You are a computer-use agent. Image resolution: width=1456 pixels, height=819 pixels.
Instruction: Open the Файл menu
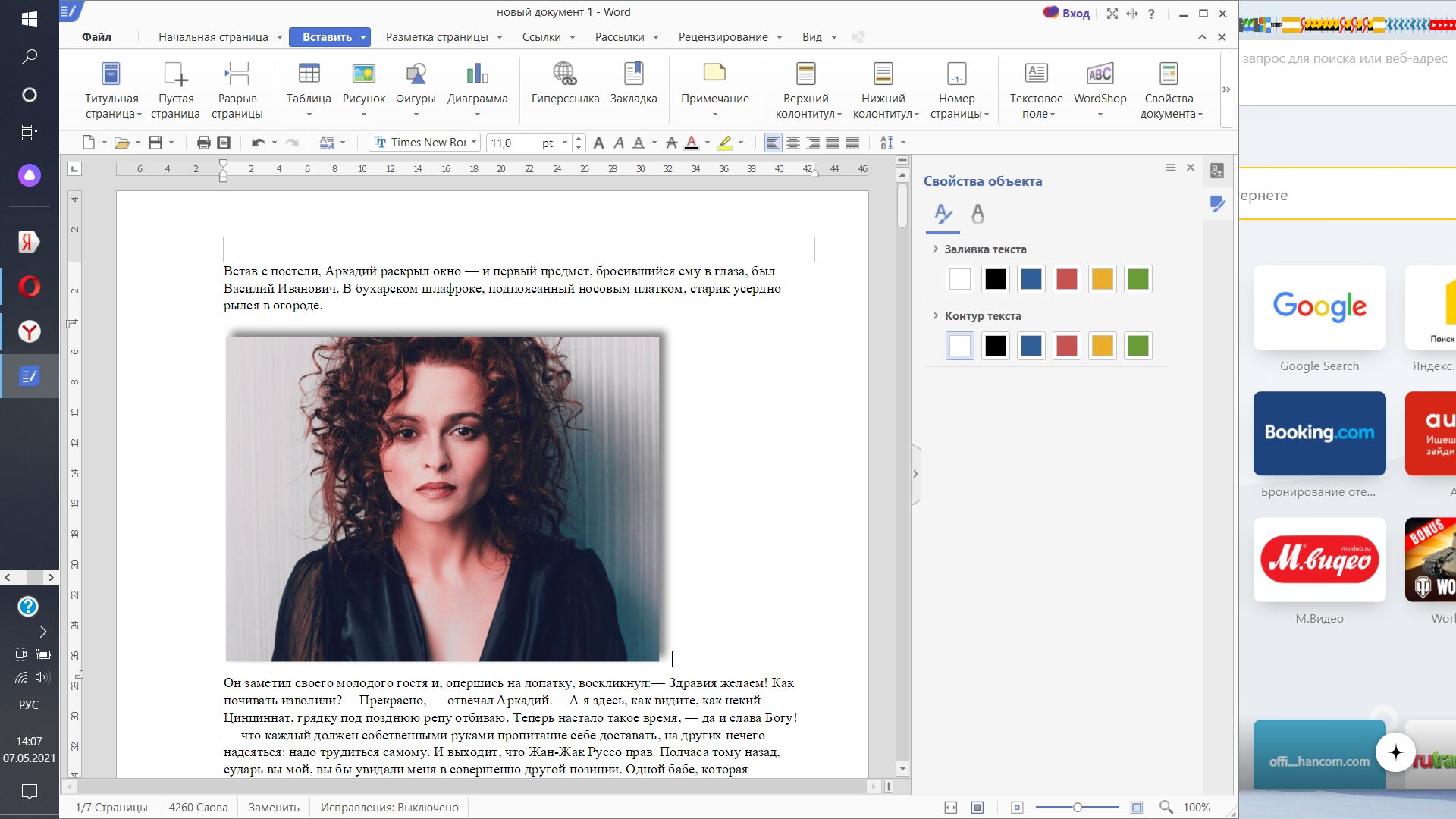96,37
